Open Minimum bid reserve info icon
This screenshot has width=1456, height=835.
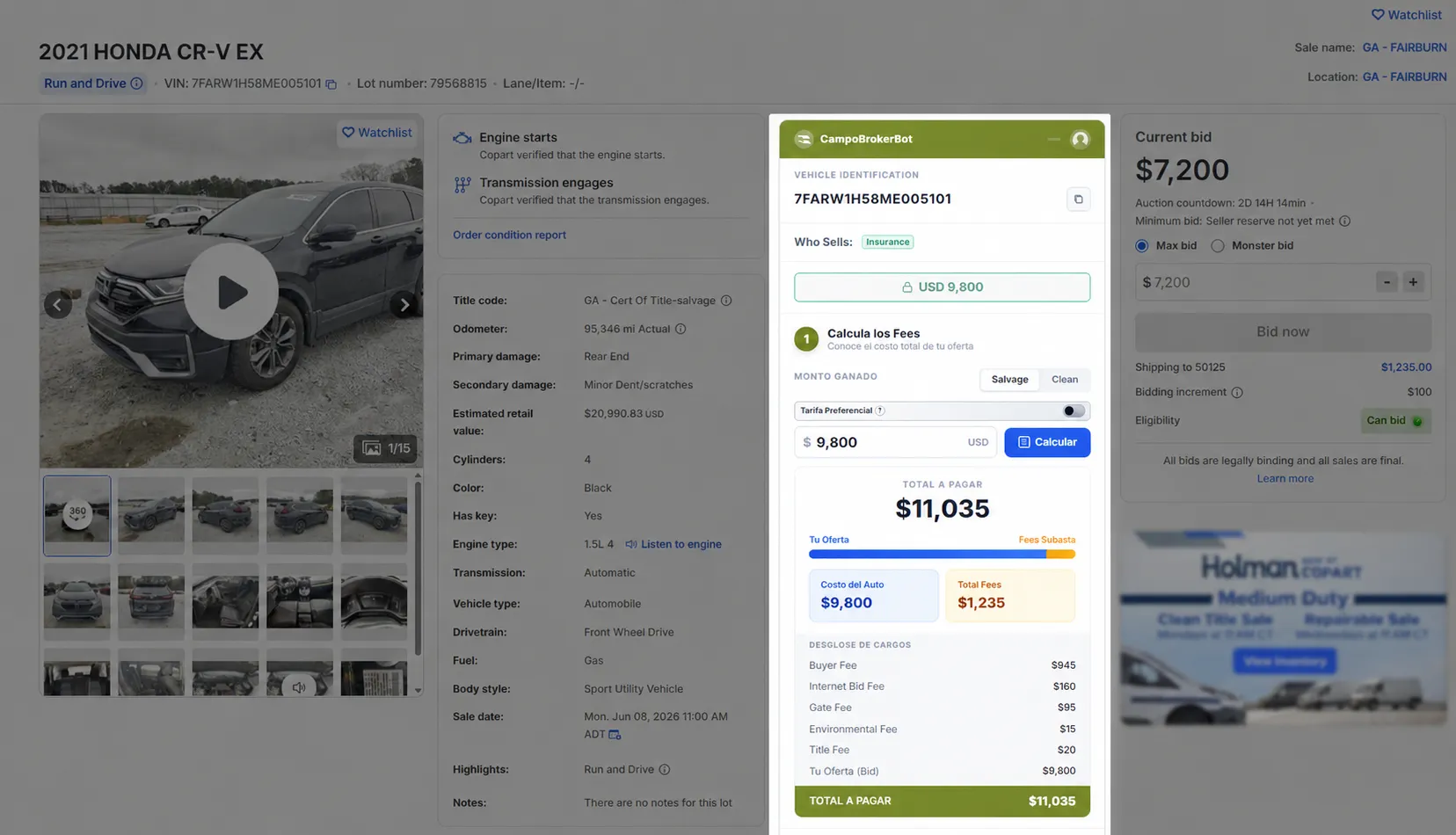click(x=1344, y=221)
